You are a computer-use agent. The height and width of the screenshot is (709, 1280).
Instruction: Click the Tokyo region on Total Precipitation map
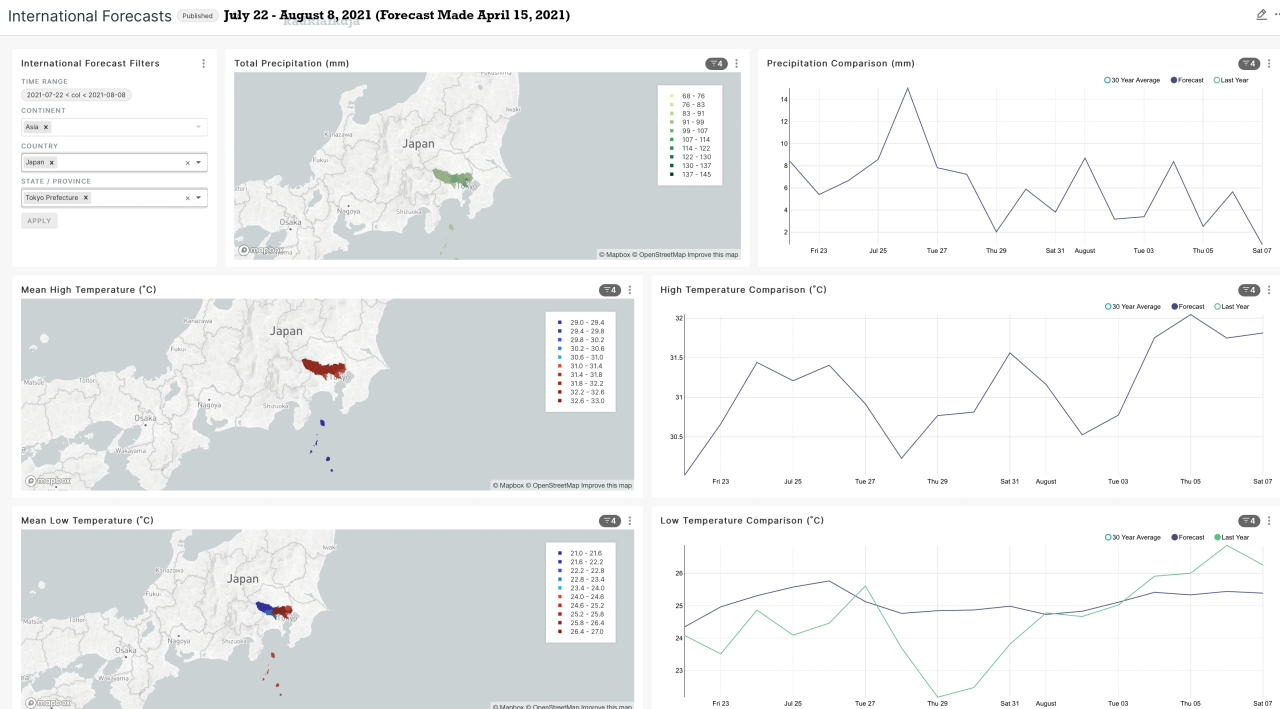click(451, 178)
